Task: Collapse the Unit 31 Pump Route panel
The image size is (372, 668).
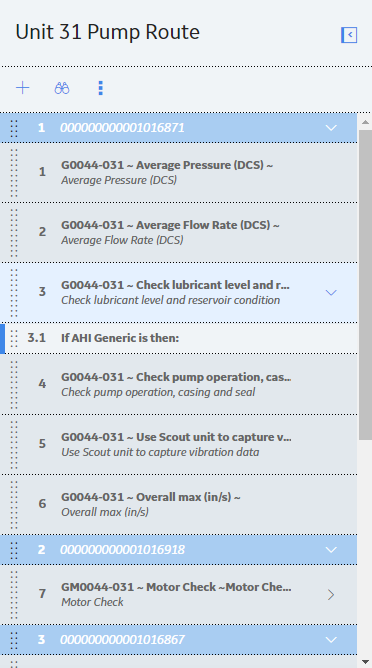Action: coord(349,35)
